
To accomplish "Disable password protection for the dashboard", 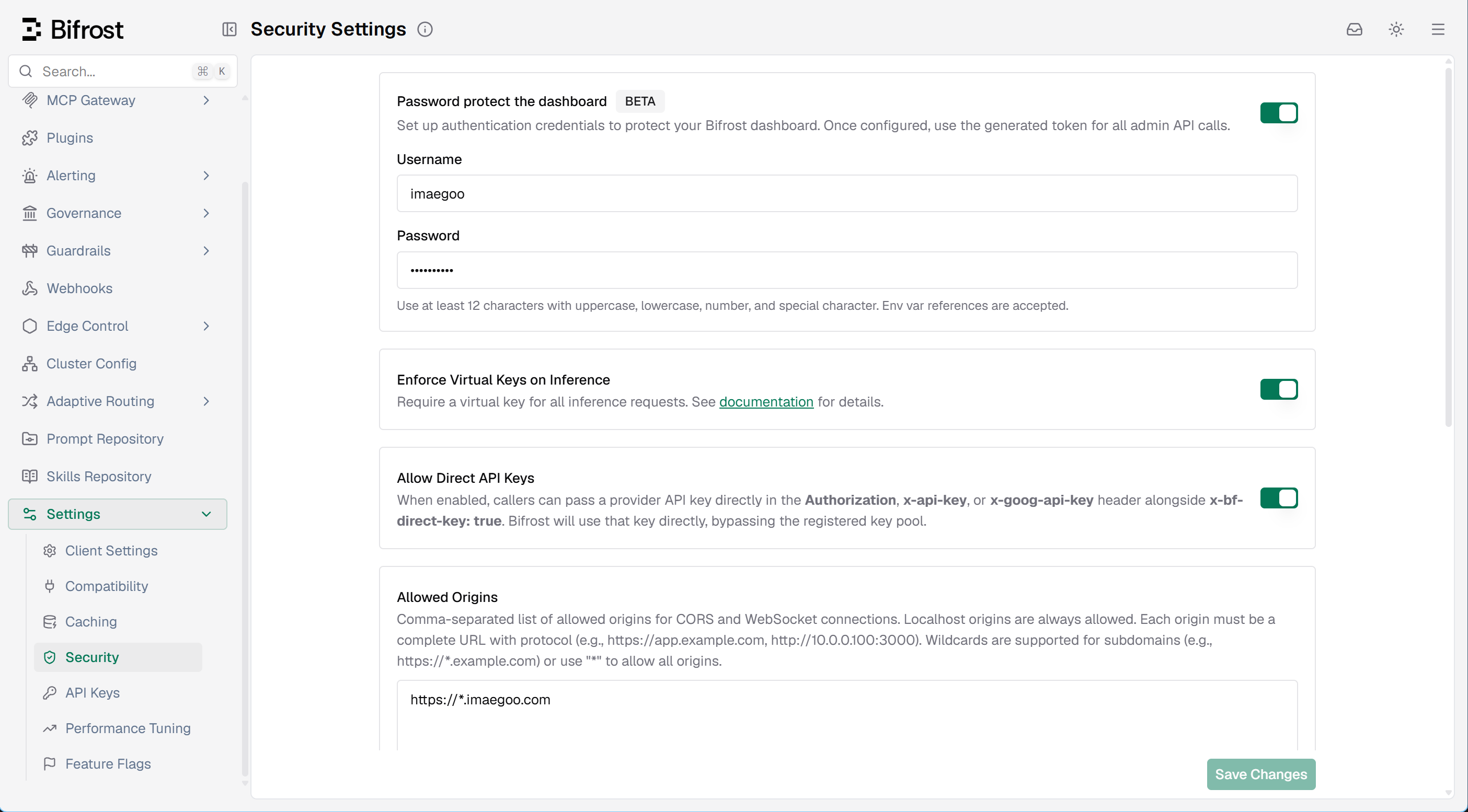I will (x=1279, y=113).
